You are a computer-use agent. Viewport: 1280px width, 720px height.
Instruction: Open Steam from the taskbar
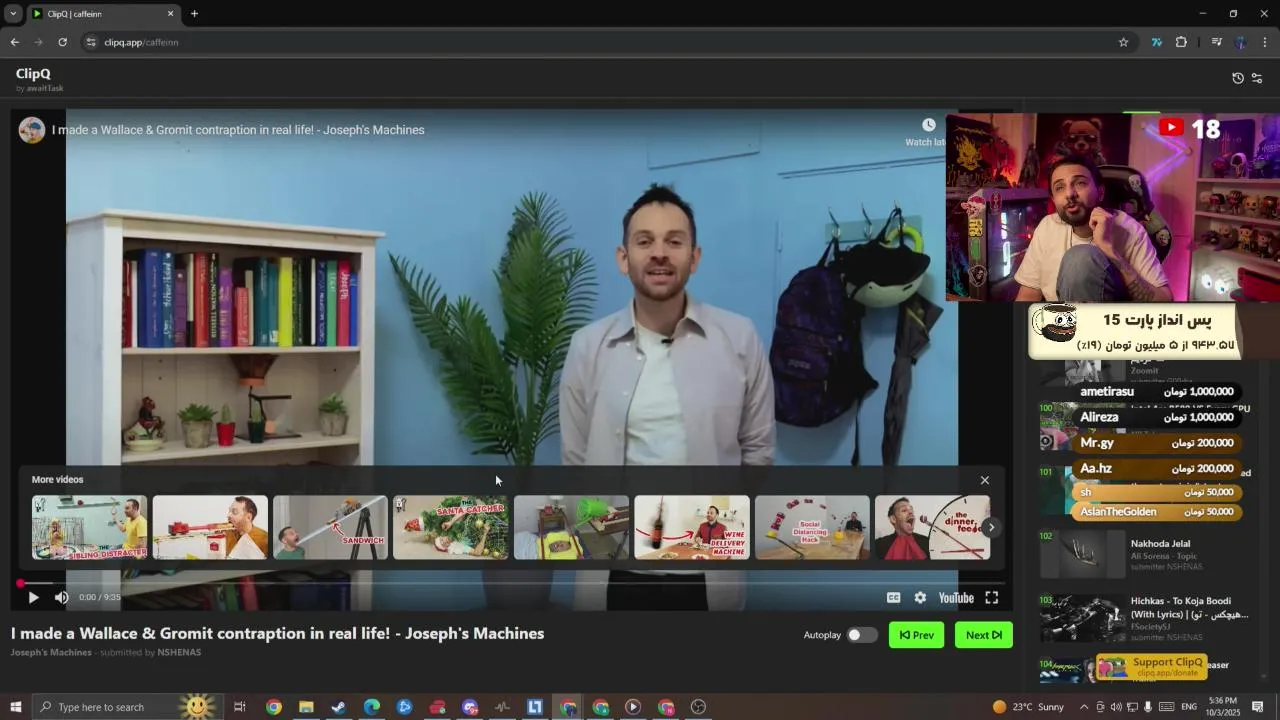click(x=338, y=707)
